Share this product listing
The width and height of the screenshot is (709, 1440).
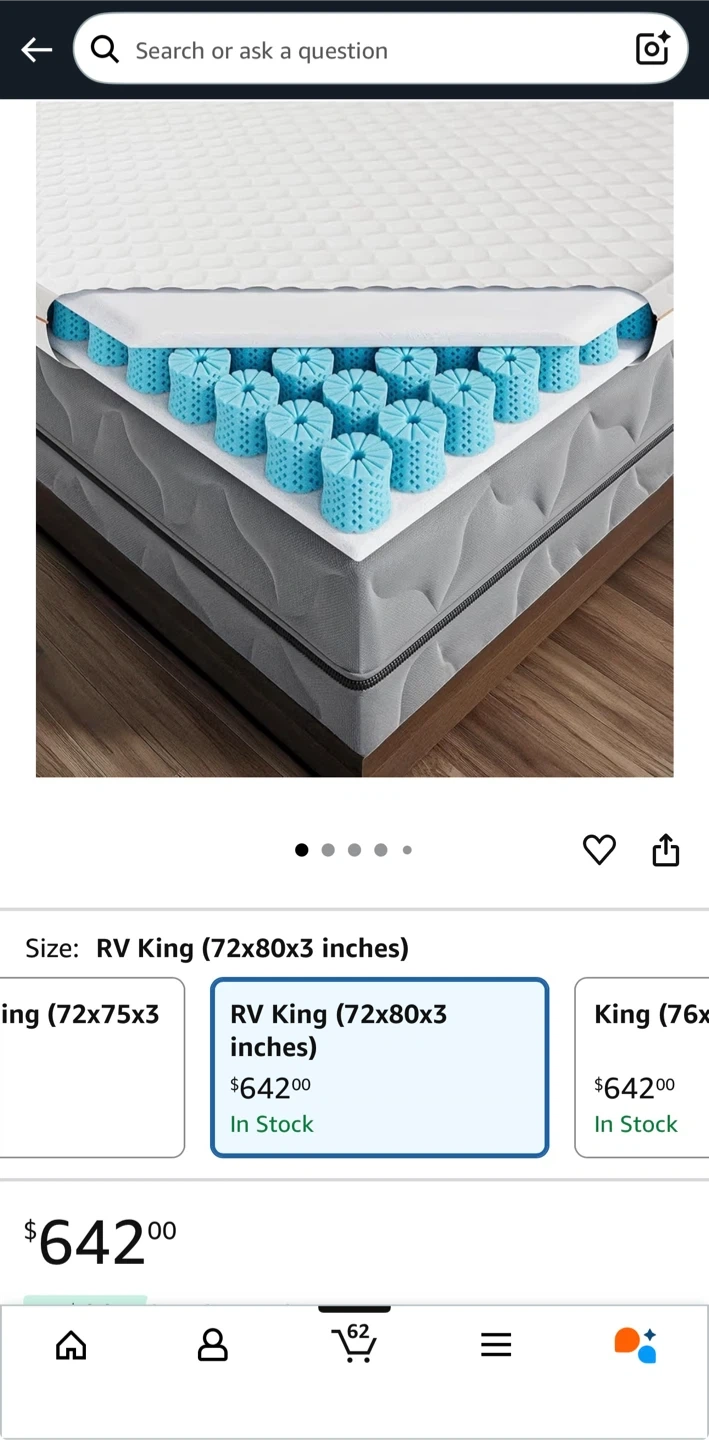tap(666, 850)
